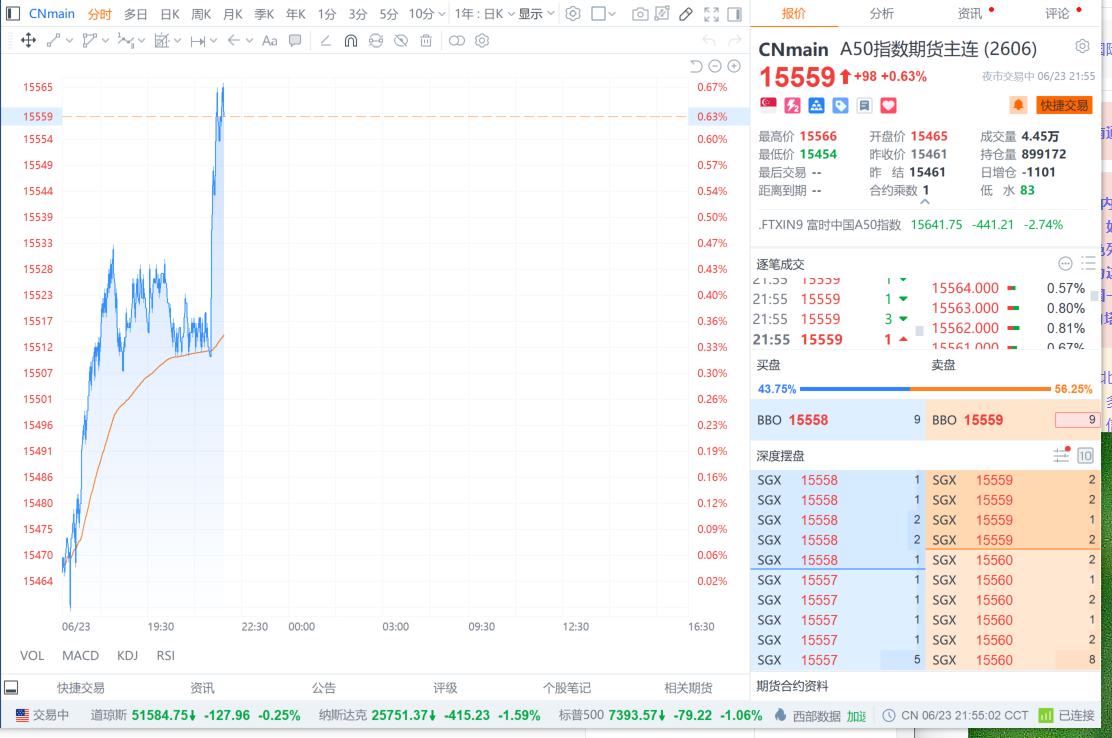The image size is (1112, 738).
Task: Switch to 日K daily candlestick tab
Action: (169, 14)
